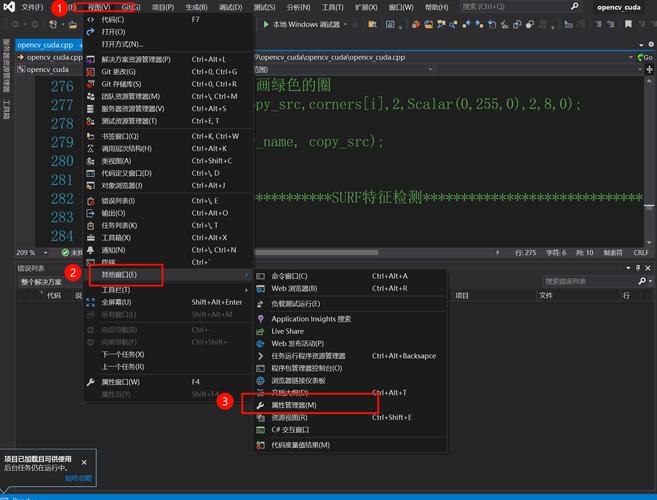Open Web 浏览器(B) in the submenu

click(350, 288)
